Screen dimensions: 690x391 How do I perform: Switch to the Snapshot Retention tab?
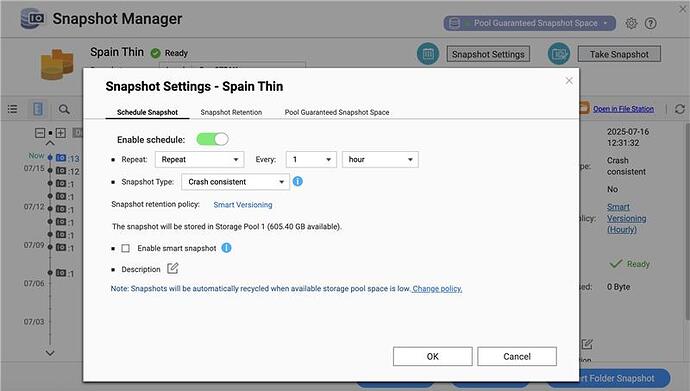(231, 112)
